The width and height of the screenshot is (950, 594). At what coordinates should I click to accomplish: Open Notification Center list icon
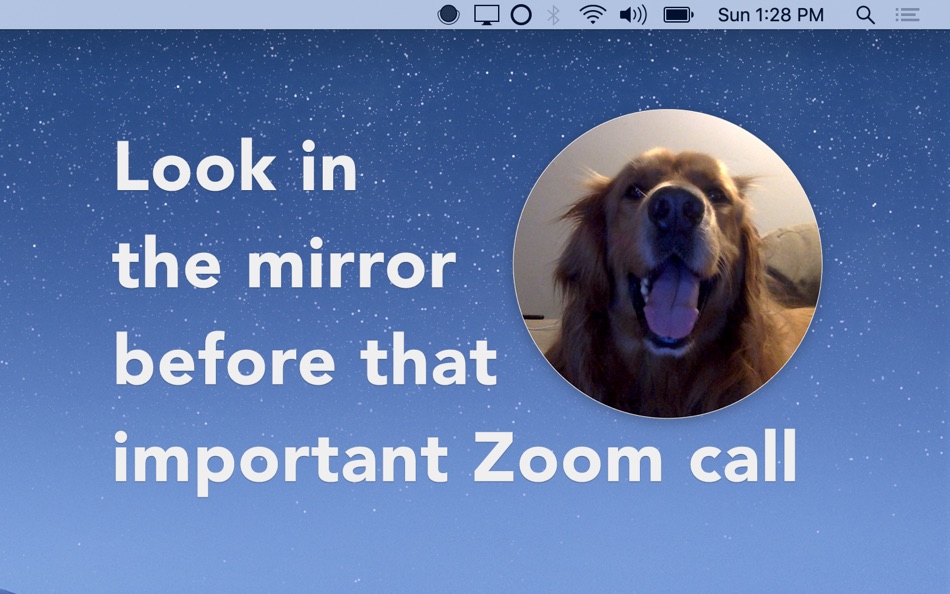(908, 15)
